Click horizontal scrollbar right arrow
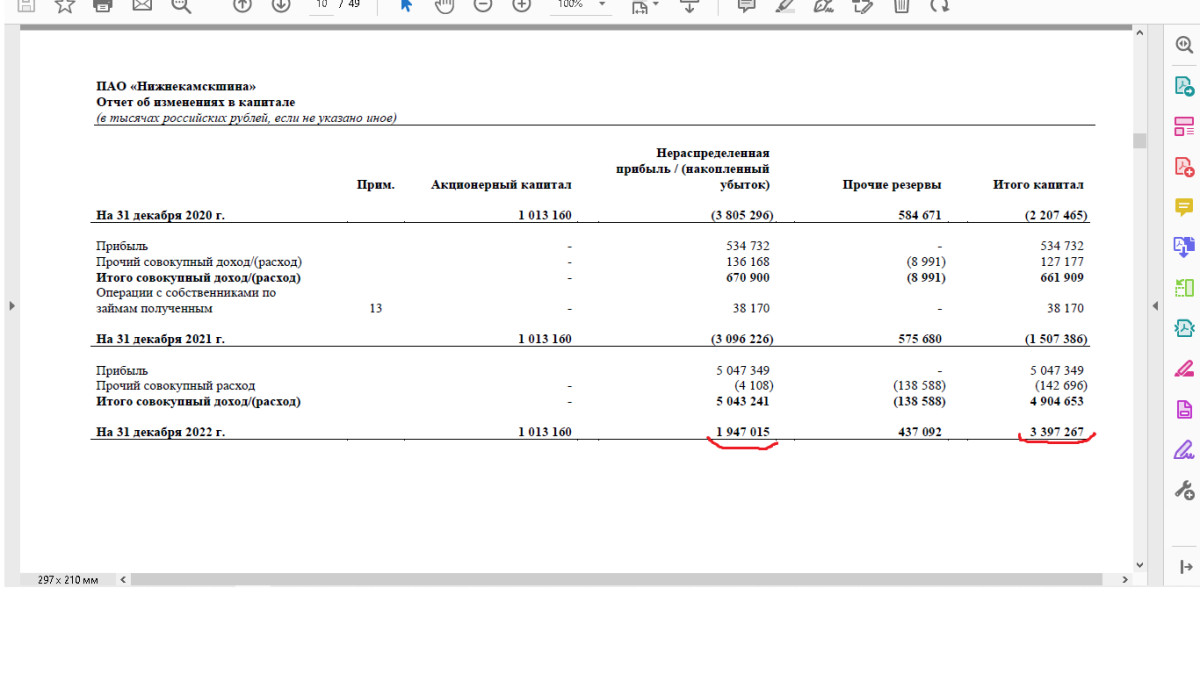The height and width of the screenshot is (674, 1200). point(1125,579)
